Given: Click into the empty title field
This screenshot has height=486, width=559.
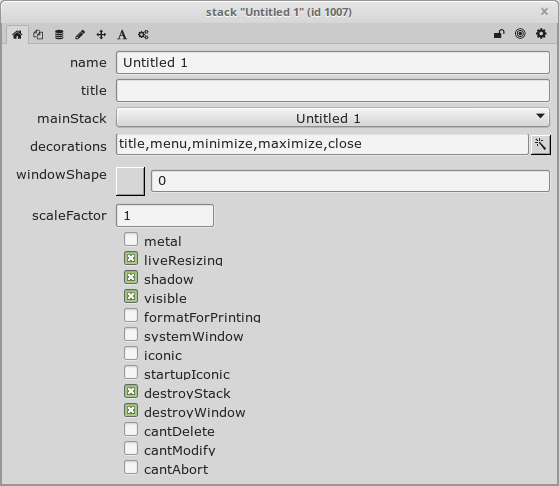Looking at the screenshot, I should 333,91.
